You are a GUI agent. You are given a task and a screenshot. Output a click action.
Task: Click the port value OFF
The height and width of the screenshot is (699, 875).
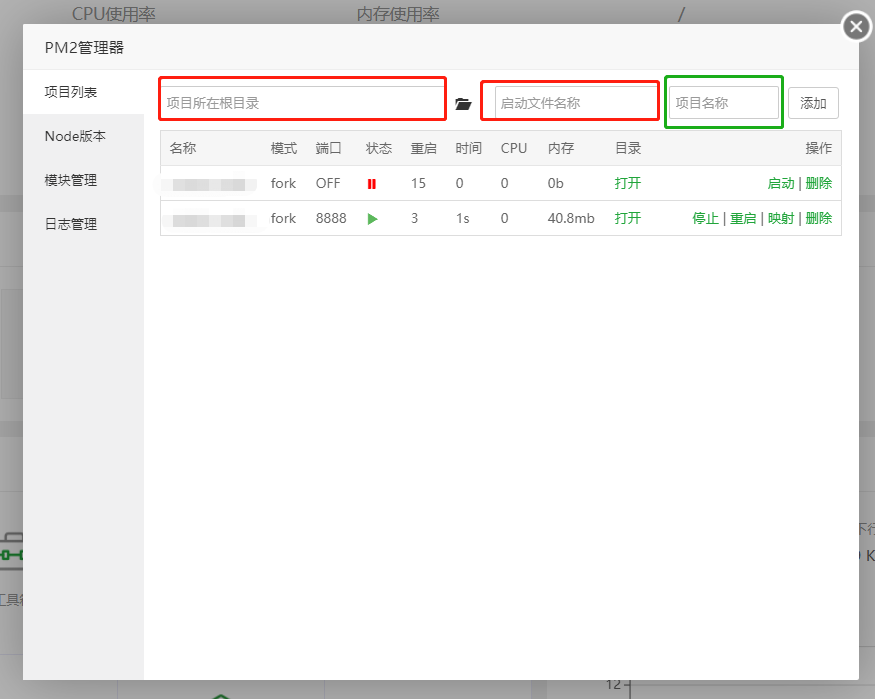pos(328,183)
